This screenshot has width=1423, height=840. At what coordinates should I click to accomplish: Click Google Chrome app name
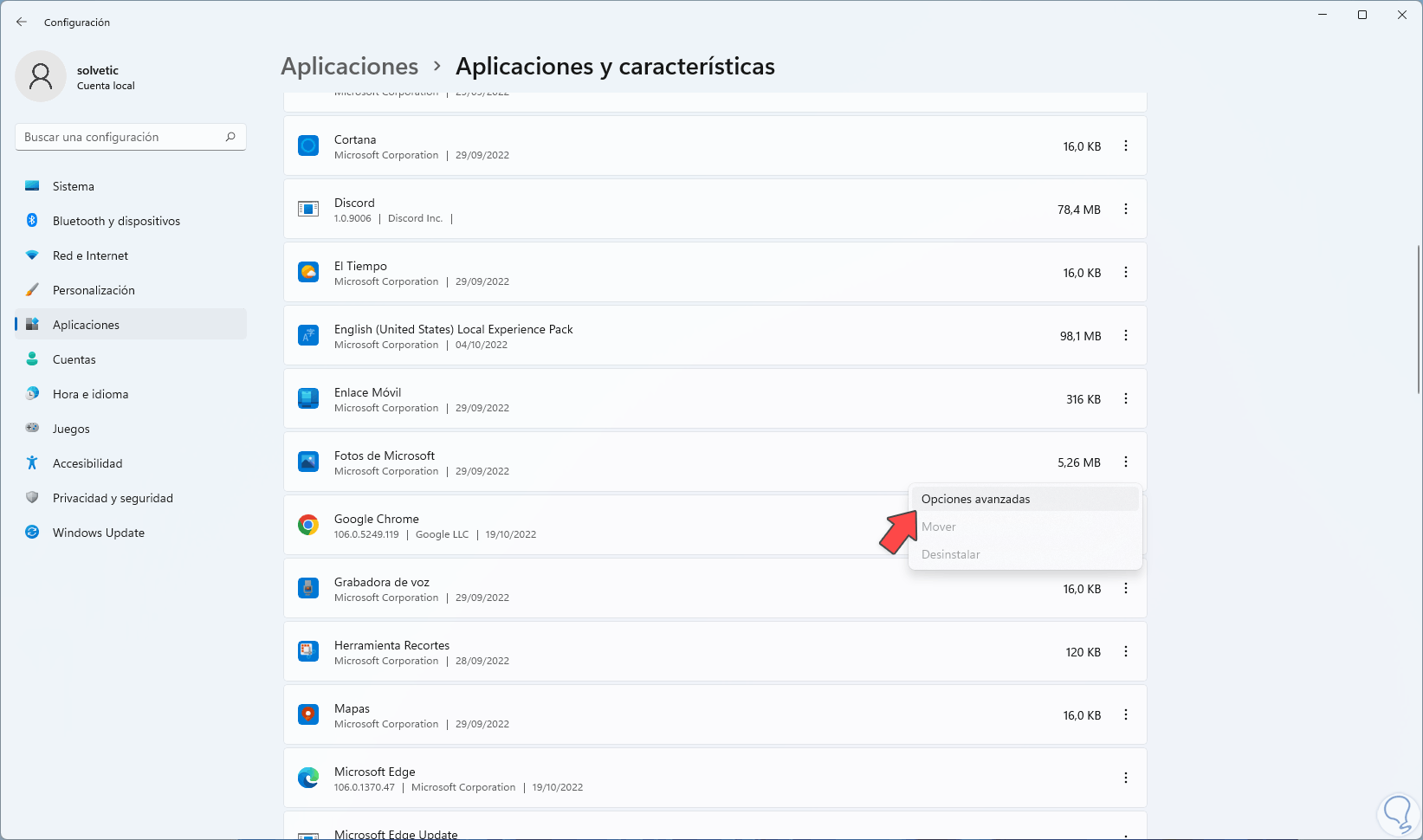click(x=377, y=519)
